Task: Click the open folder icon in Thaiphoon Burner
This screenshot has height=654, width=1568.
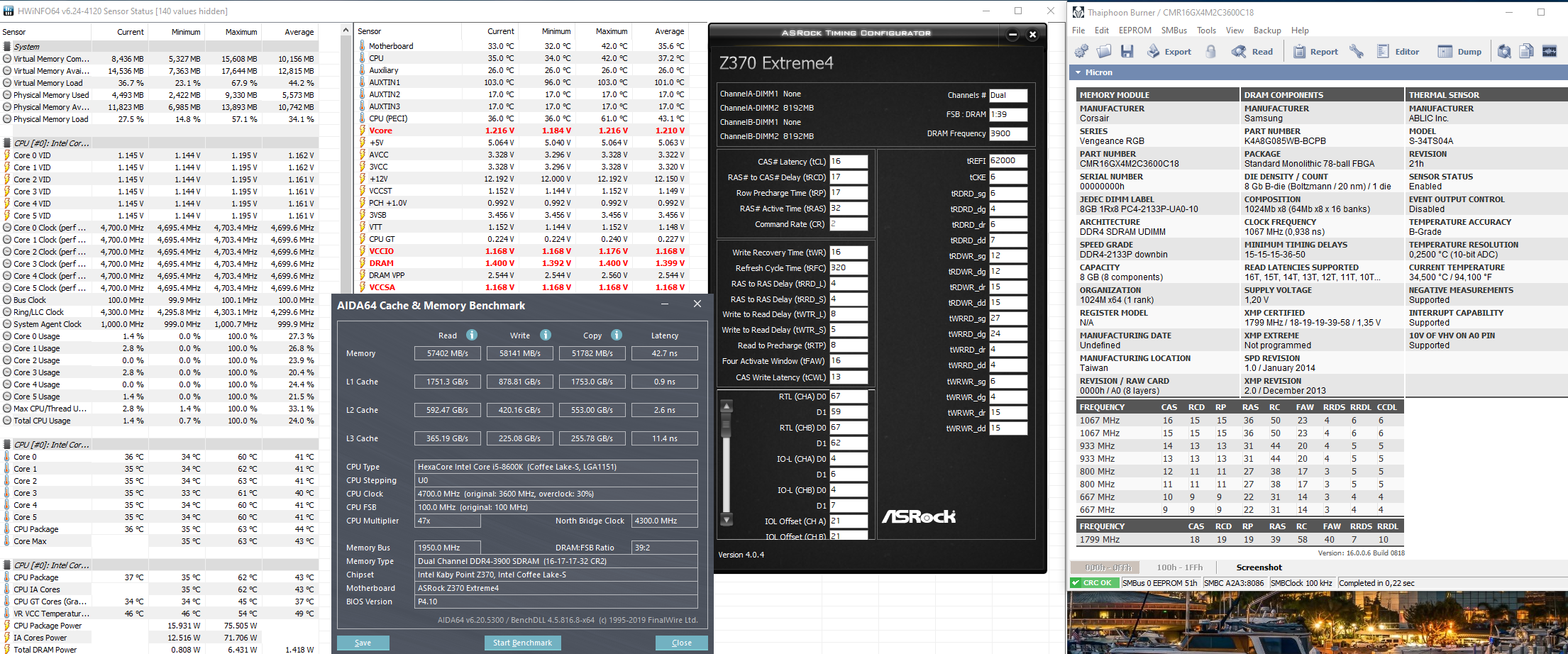Action: pyautogui.click(x=1104, y=51)
